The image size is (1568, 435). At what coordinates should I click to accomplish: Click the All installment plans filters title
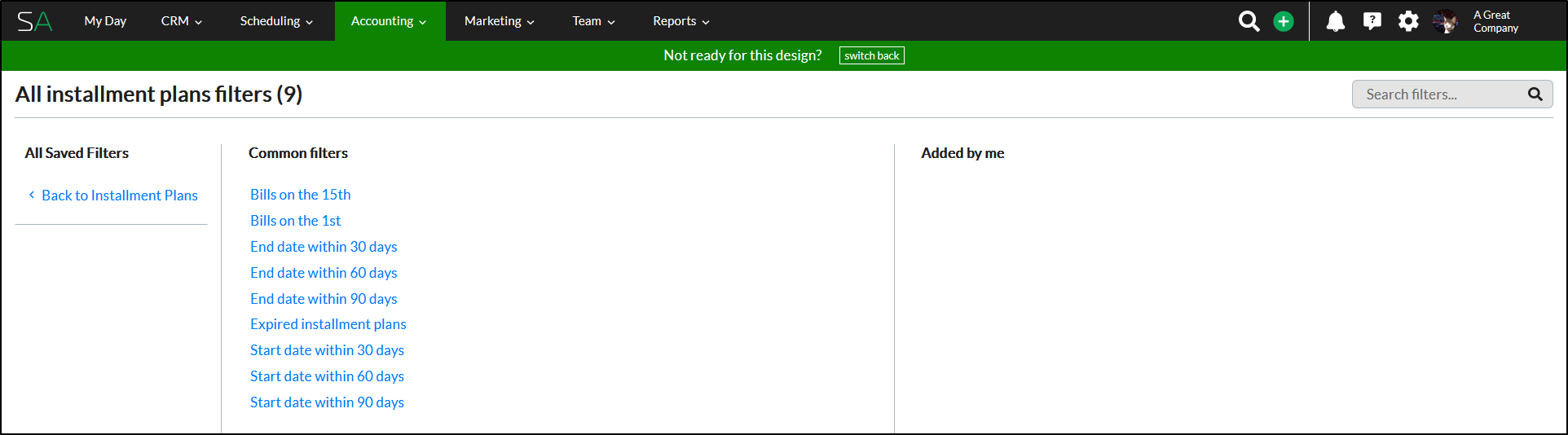point(159,94)
